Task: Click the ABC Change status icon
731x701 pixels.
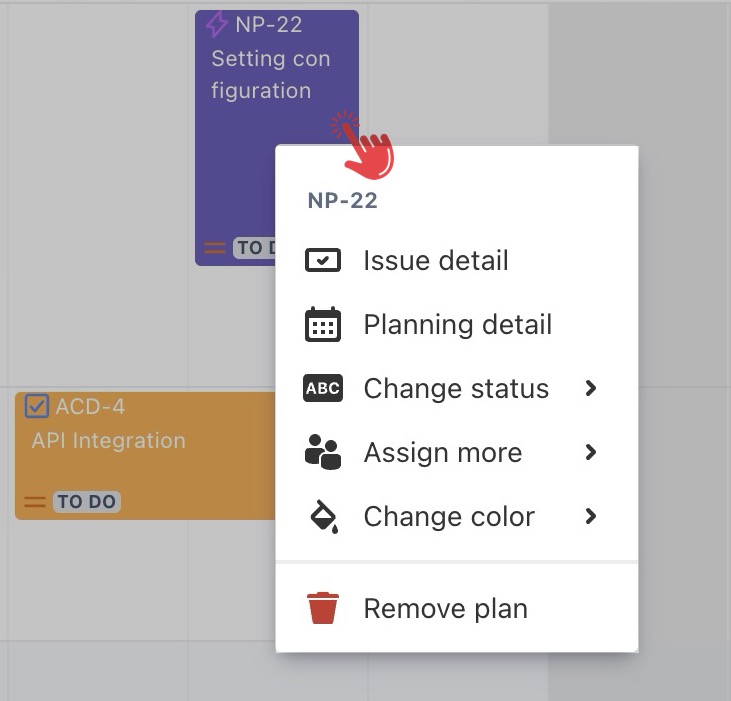Action: (322, 389)
